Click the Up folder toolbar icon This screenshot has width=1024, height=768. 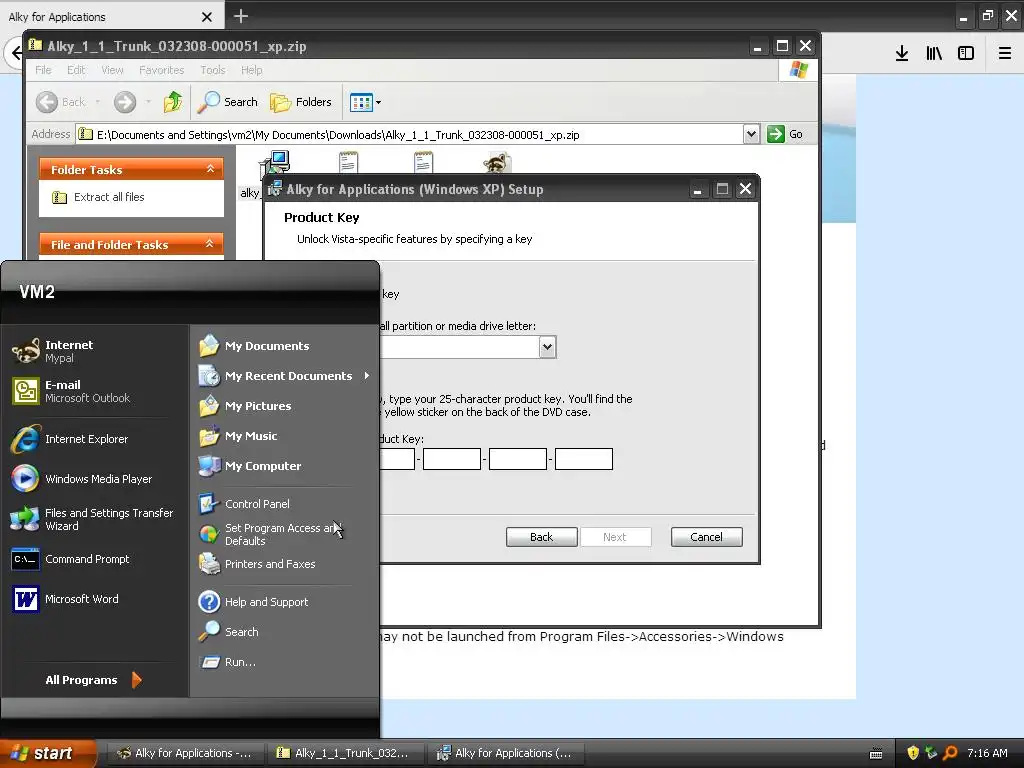pyautogui.click(x=173, y=102)
